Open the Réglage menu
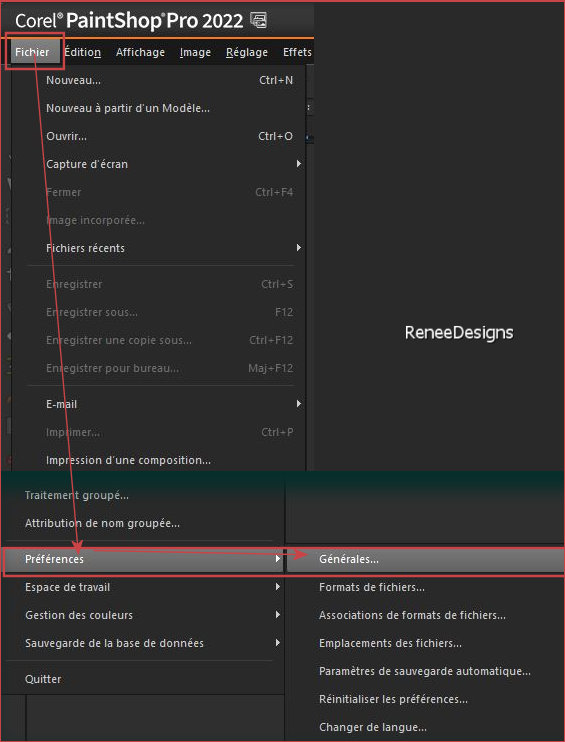565x742 pixels. click(247, 52)
